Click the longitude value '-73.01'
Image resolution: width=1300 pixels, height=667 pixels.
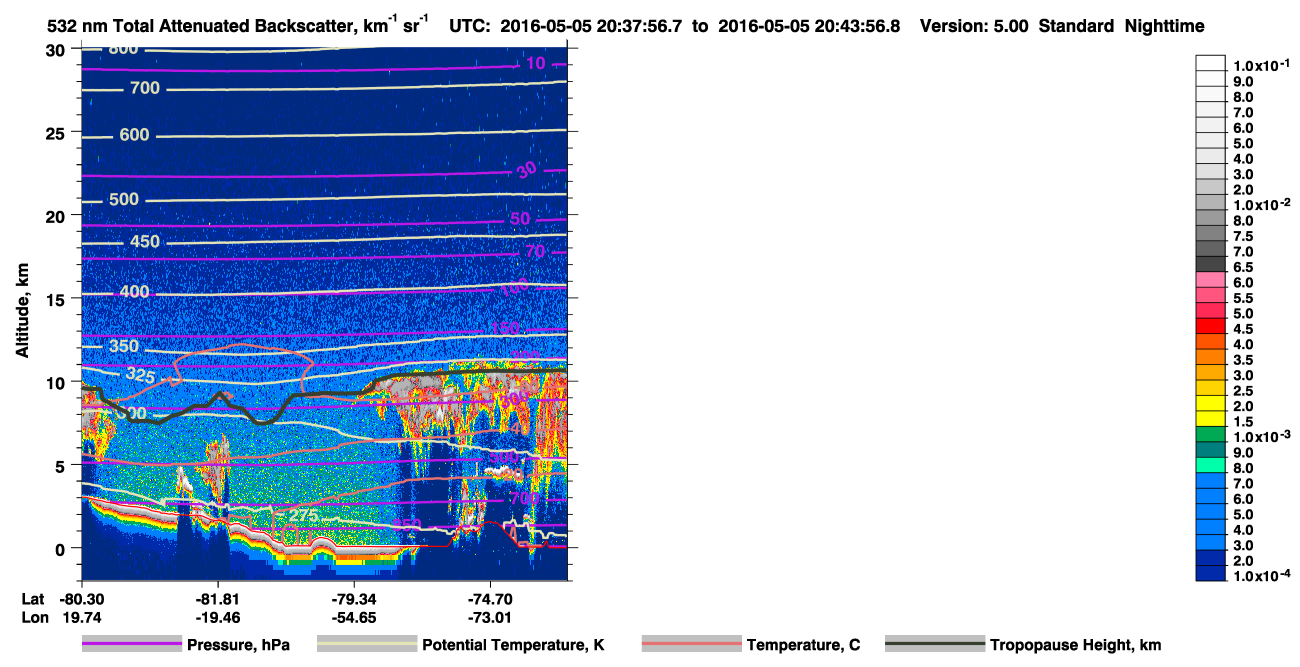490,618
